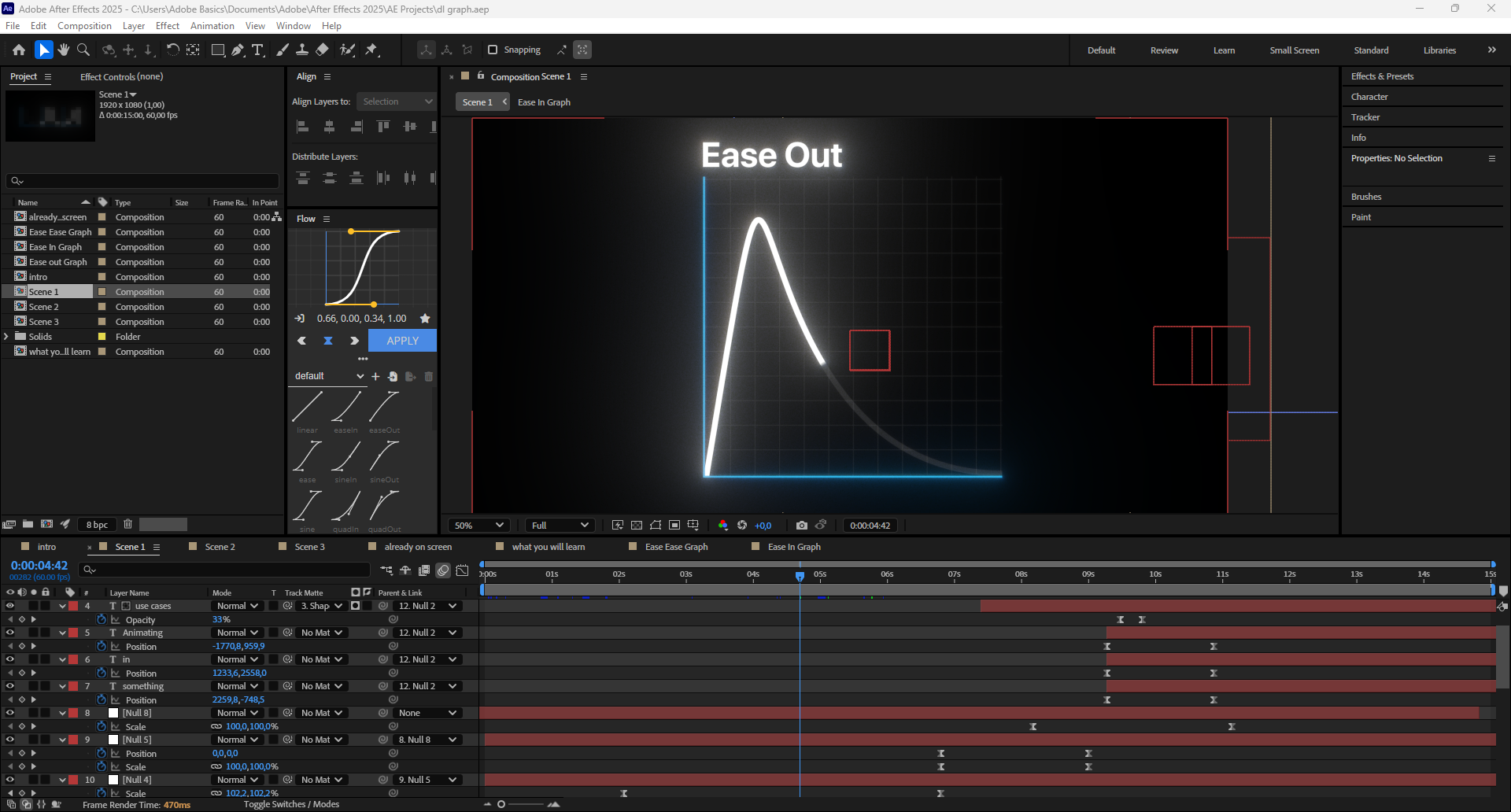Expand the Solids folder
The width and height of the screenshot is (1511, 812).
7,337
